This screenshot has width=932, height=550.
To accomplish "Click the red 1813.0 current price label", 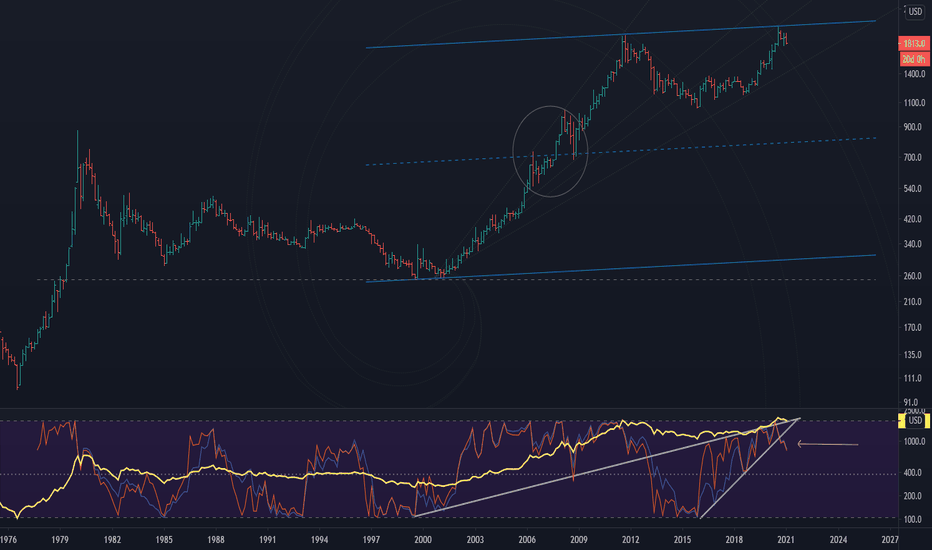I will coord(914,43).
